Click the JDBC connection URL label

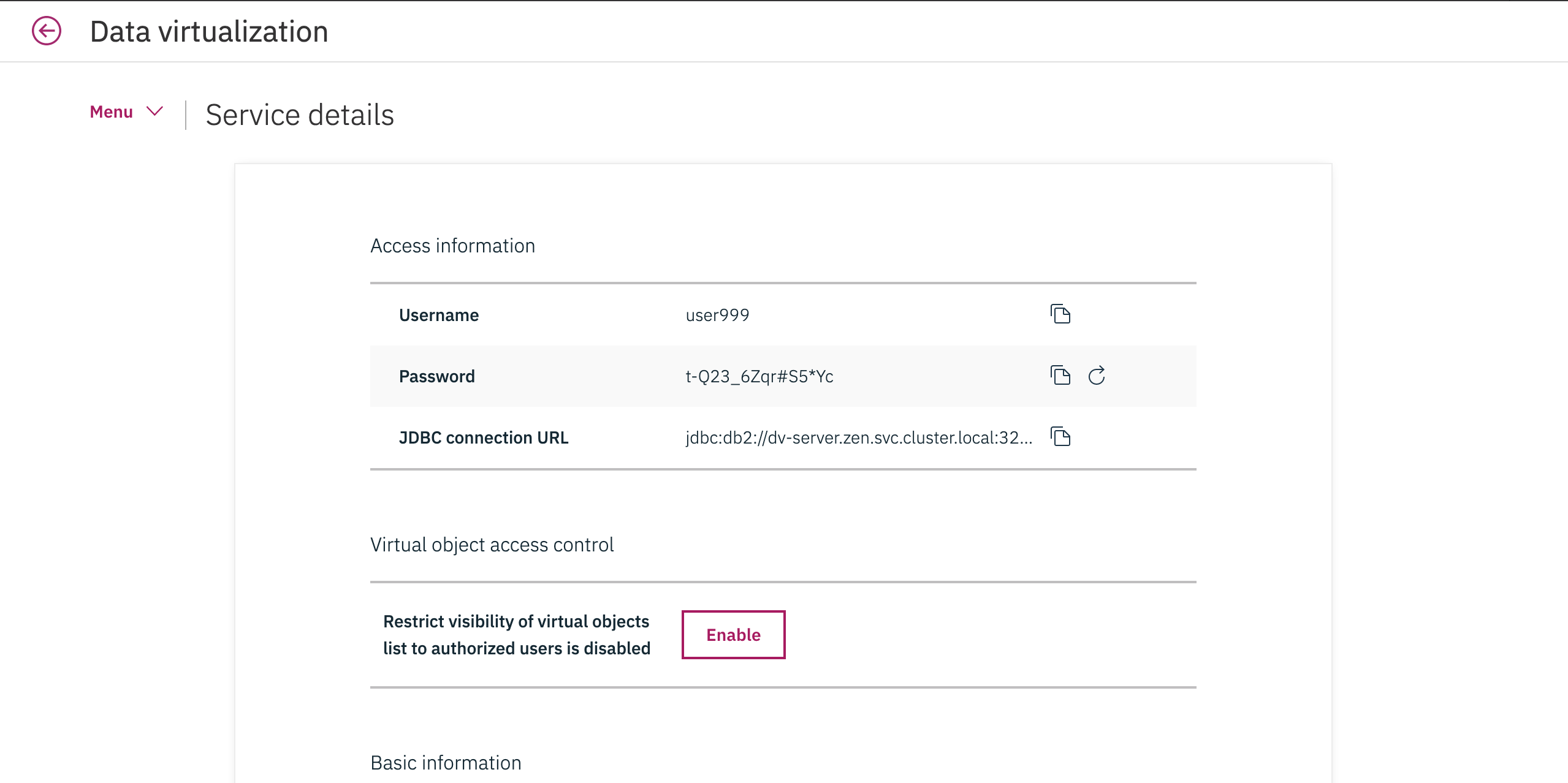484,437
